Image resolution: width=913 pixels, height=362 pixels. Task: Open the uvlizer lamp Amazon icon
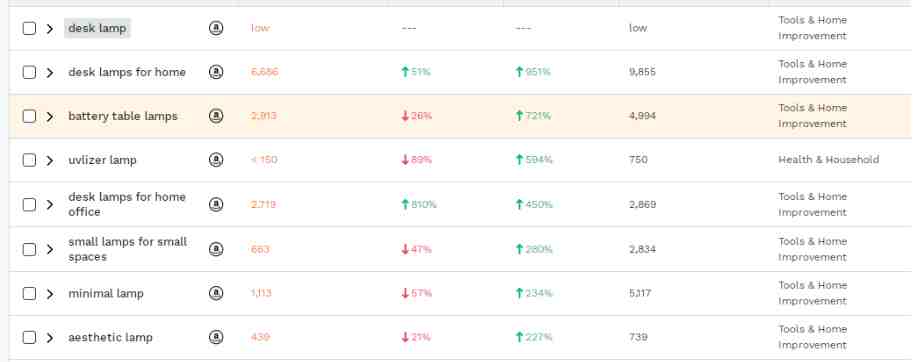pos(216,159)
